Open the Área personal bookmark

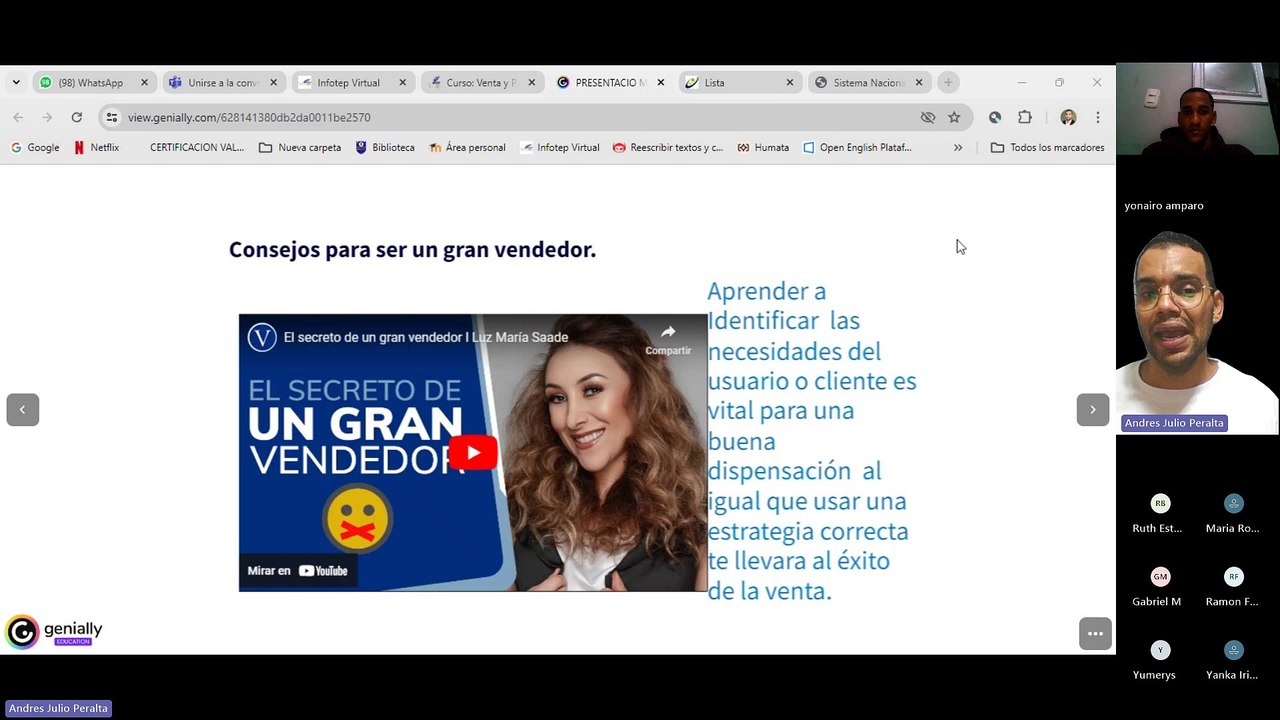(x=467, y=147)
